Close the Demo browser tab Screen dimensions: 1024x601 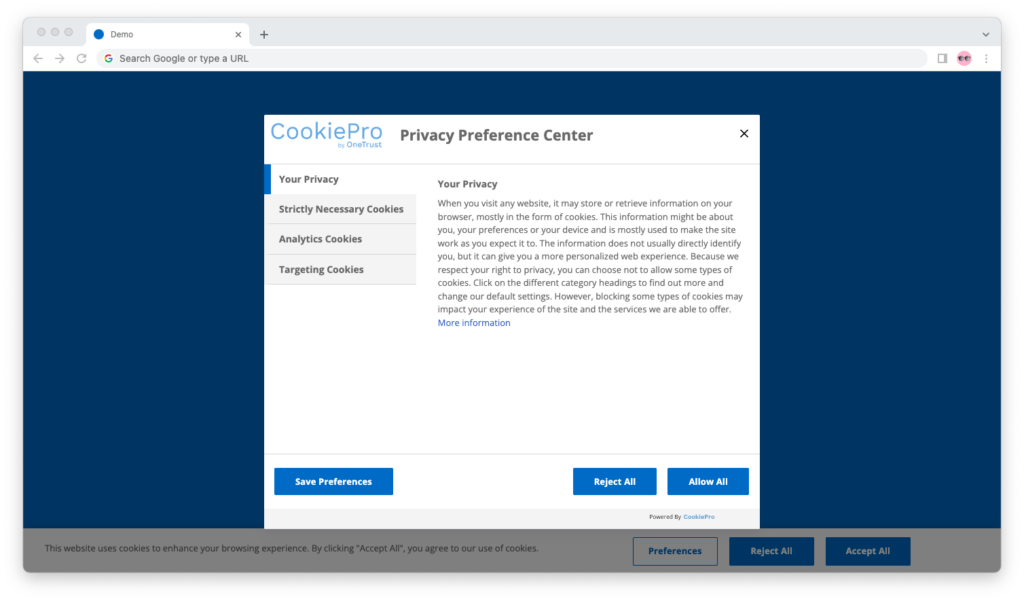238,35
